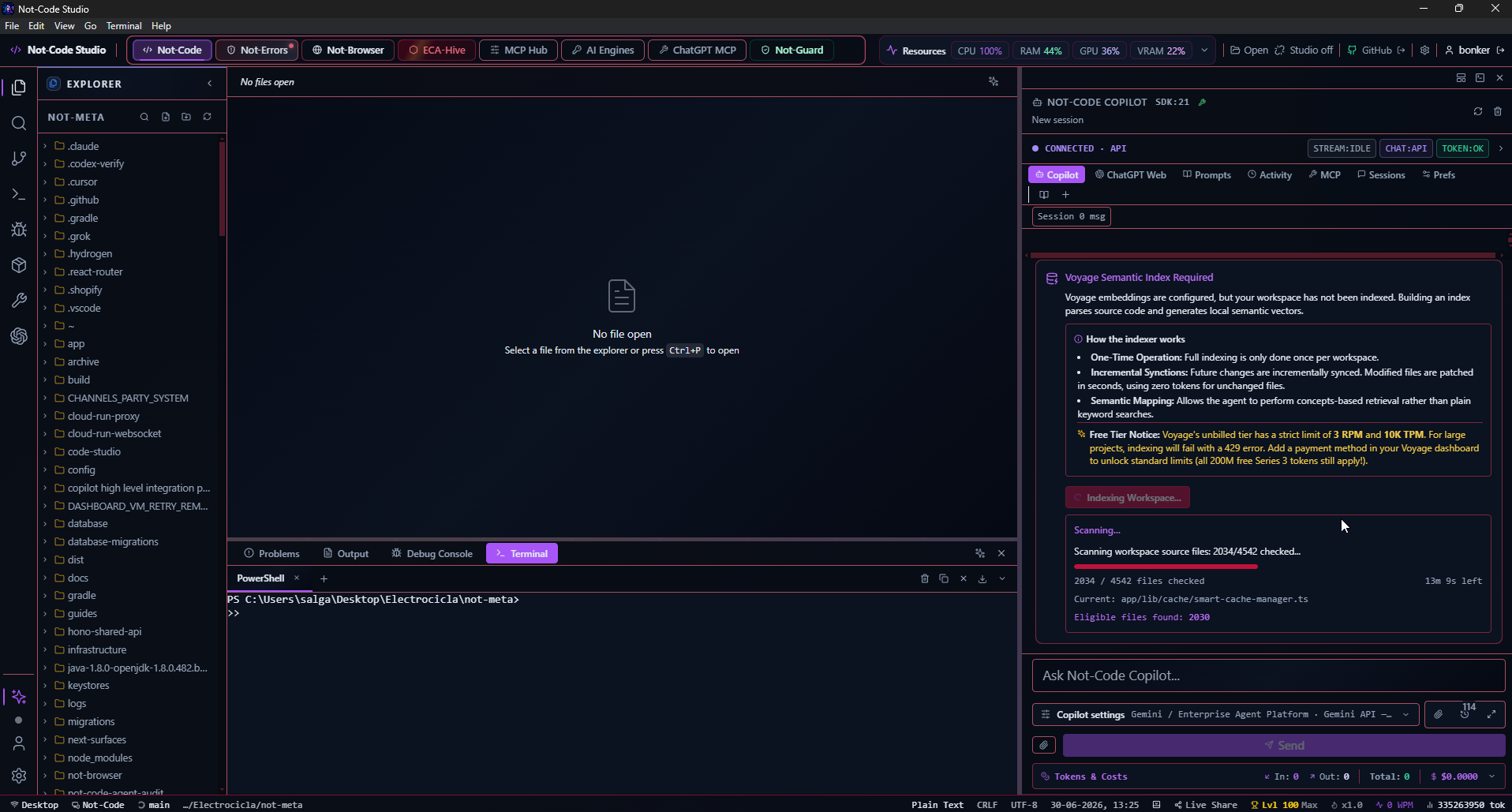
Task: Click the explorer vertical scrollbar
Action: 222,189
